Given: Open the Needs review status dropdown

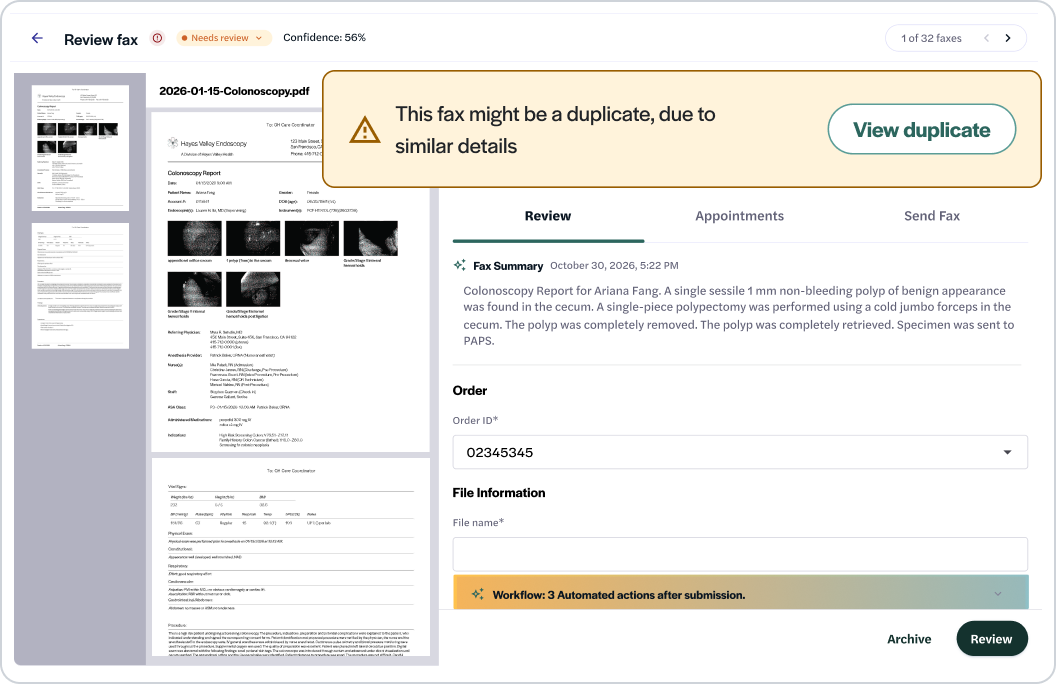Looking at the screenshot, I should pos(224,38).
